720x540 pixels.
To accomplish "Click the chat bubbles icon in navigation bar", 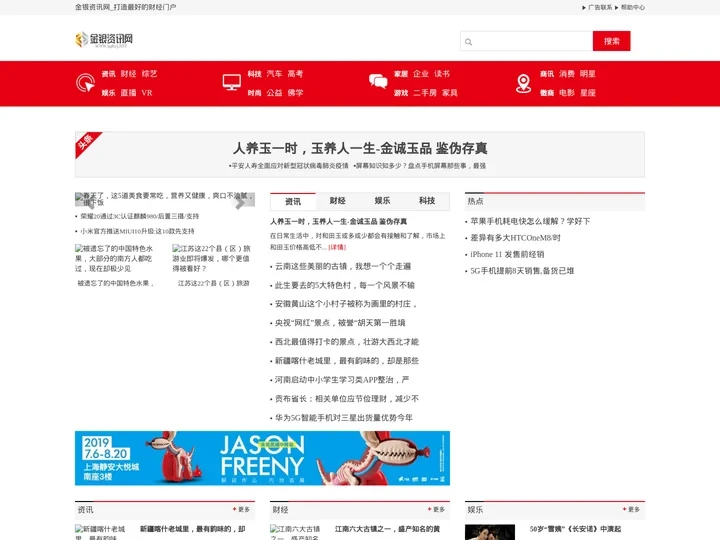I will (378, 82).
